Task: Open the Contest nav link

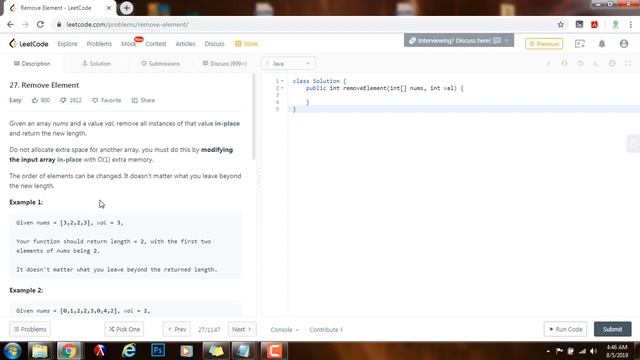Action: point(156,44)
